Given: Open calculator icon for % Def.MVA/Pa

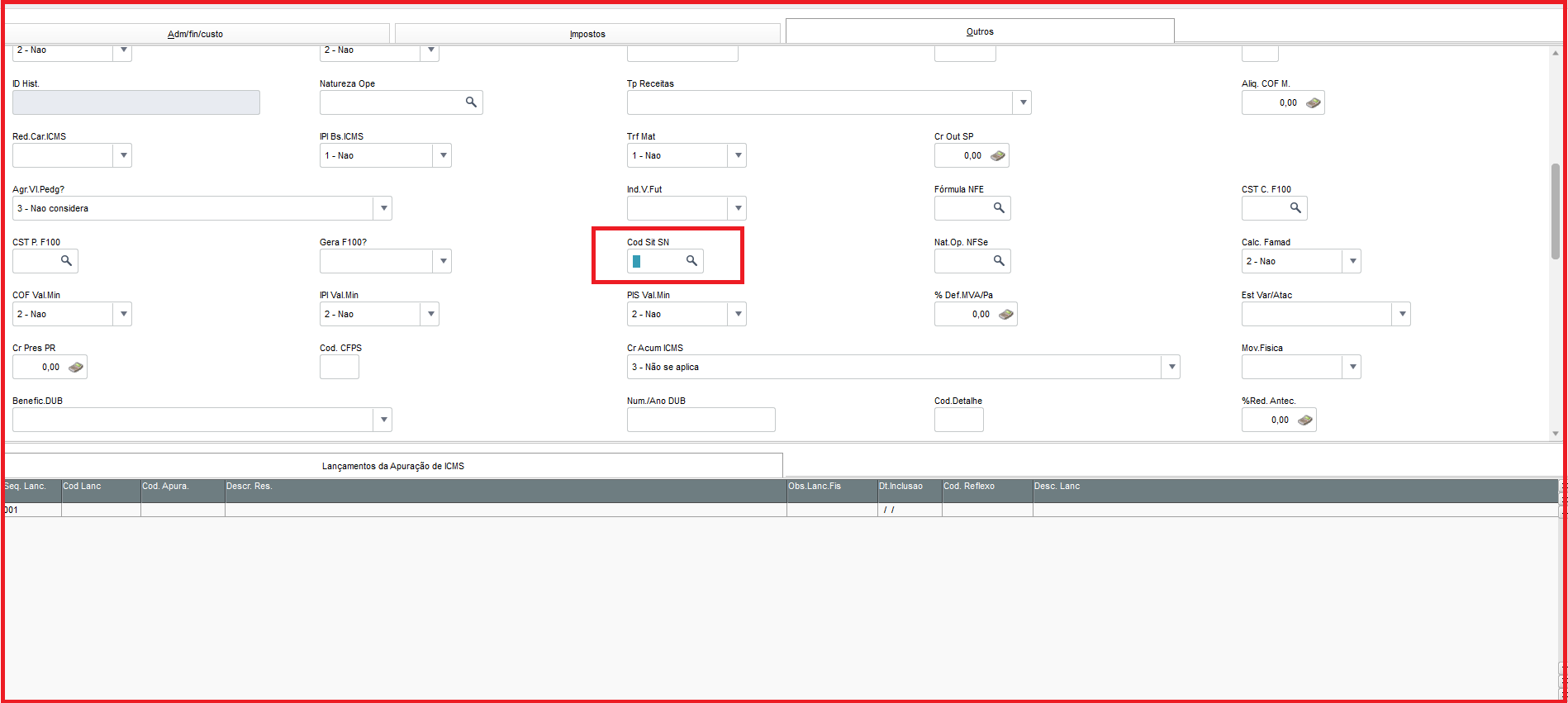Looking at the screenshot, I should point(1005,314).
